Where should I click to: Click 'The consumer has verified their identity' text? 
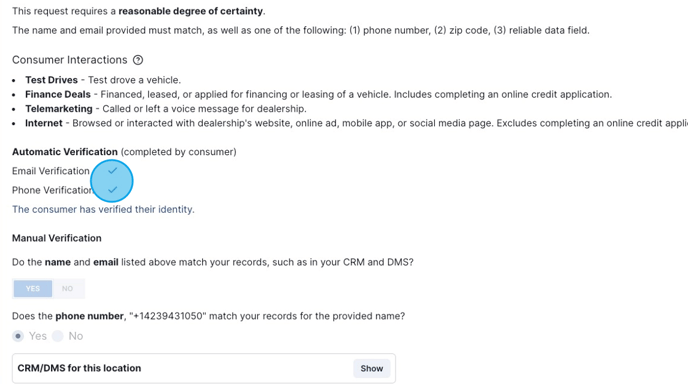coord(103,209)
